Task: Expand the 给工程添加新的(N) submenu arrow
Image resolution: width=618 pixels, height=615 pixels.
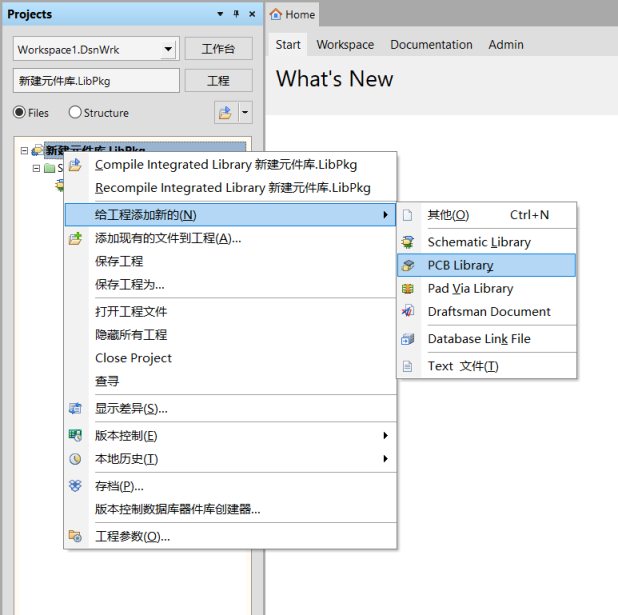Action: (x=385, y=215)
